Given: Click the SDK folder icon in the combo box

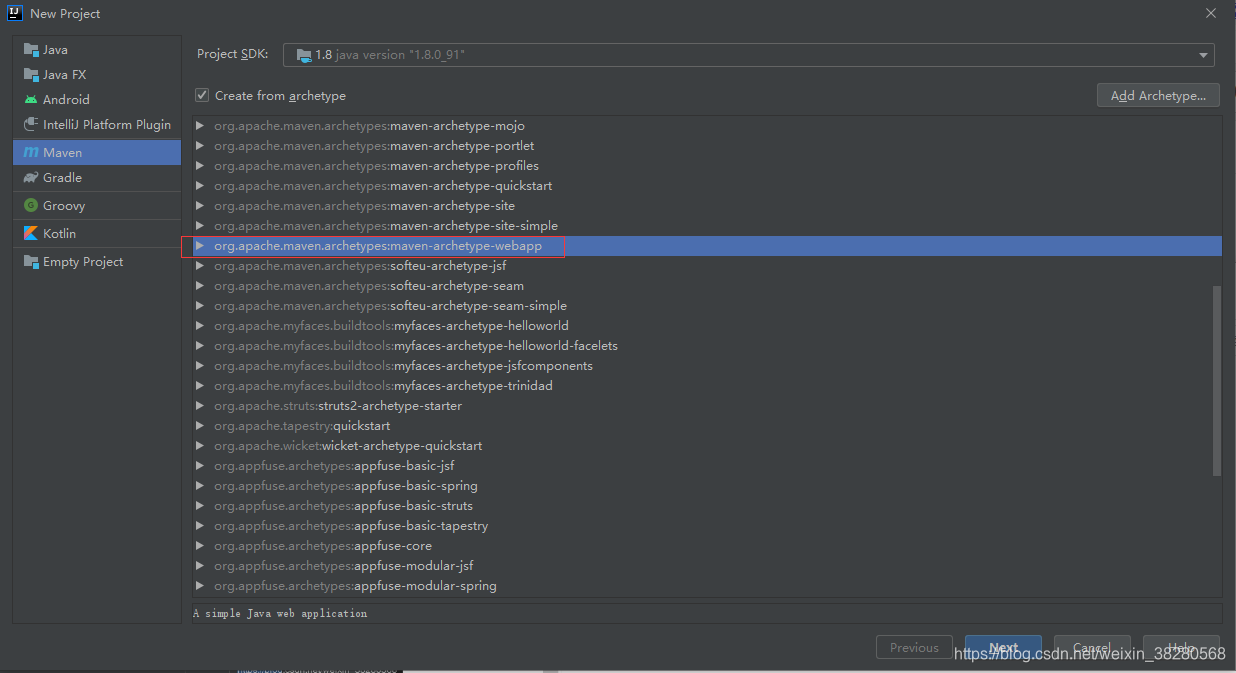Looking at the screenshot, I should pos(303,54).
